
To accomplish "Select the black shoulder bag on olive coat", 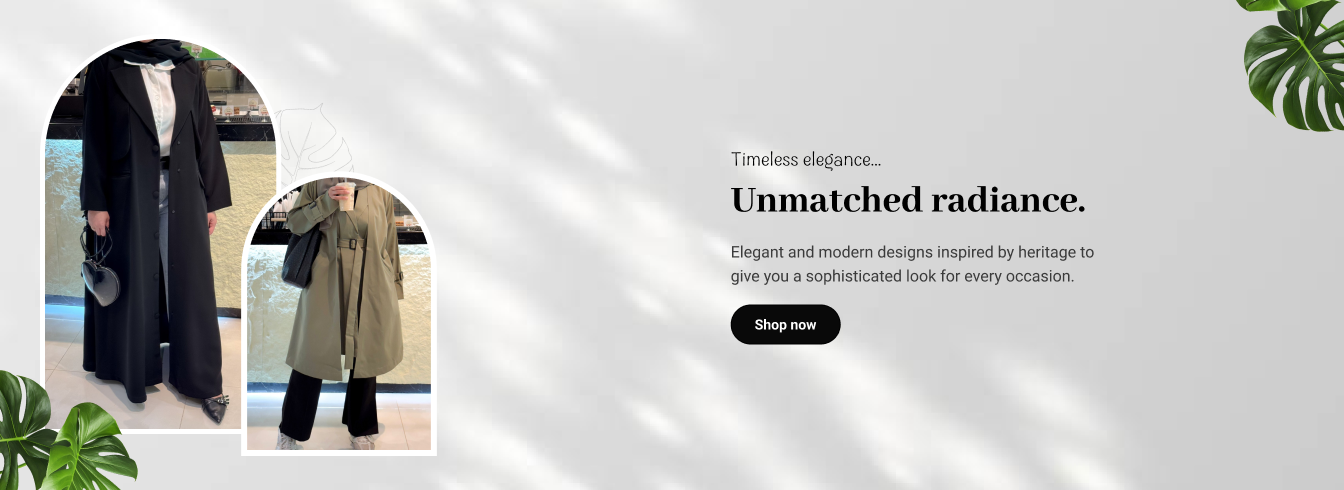I will pos(301,257).
